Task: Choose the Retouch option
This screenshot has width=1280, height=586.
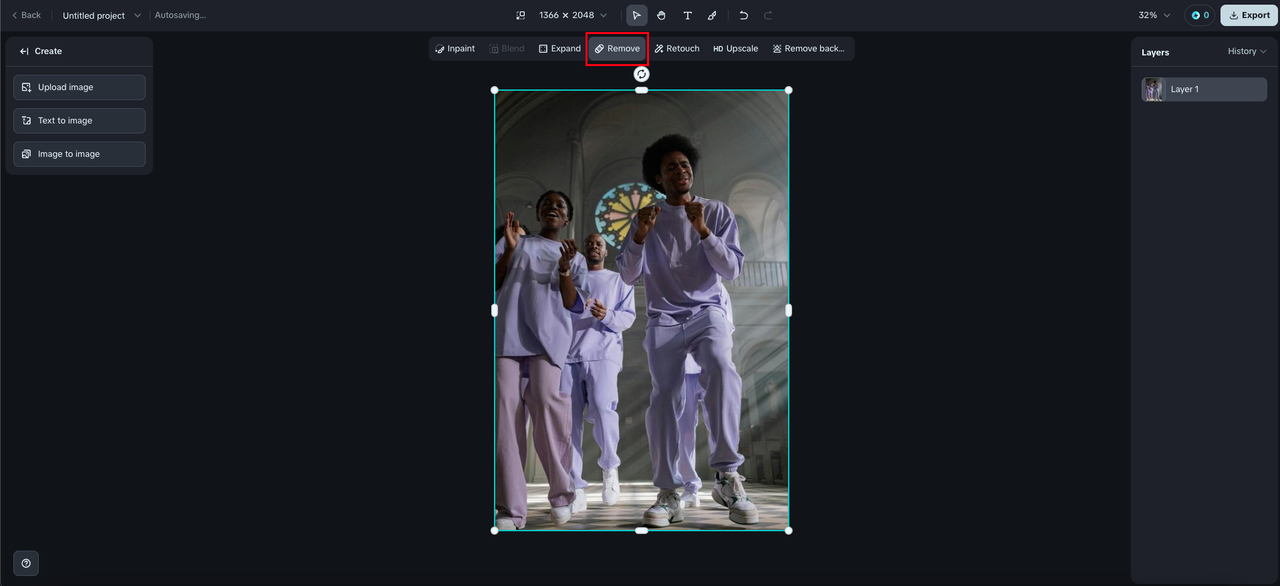Action: (x=677, y=49)
